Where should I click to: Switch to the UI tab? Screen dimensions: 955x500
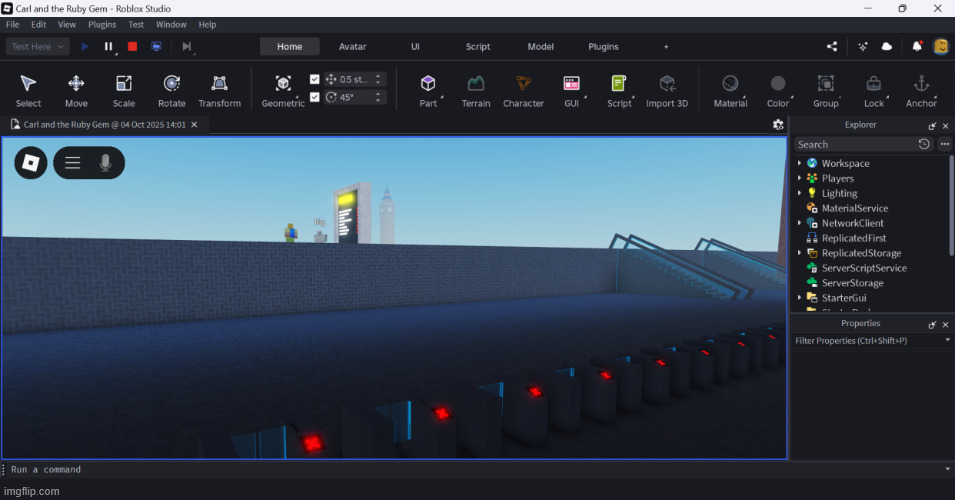click(415, 46)
